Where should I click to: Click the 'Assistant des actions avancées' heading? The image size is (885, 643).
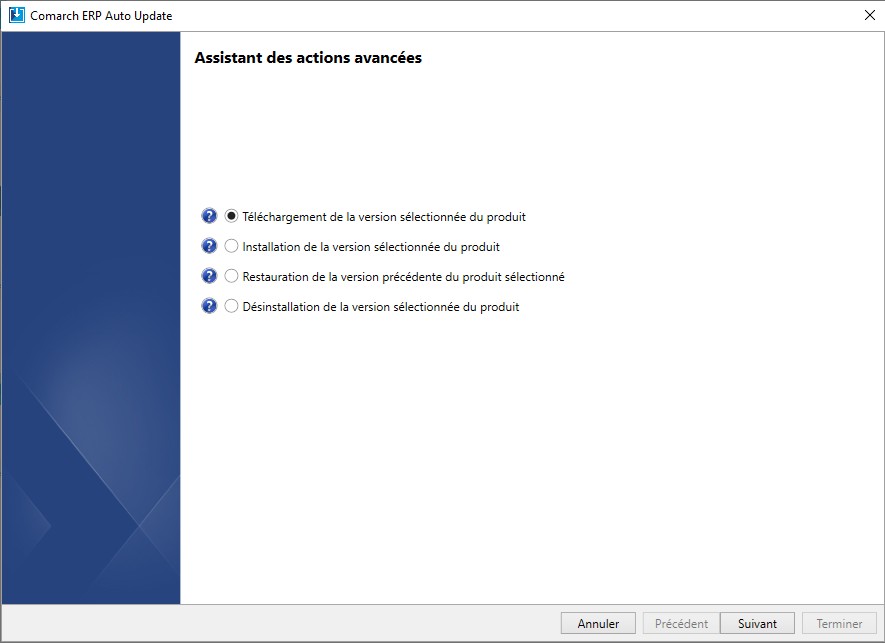pyautogui.click(x=308, y=58)
